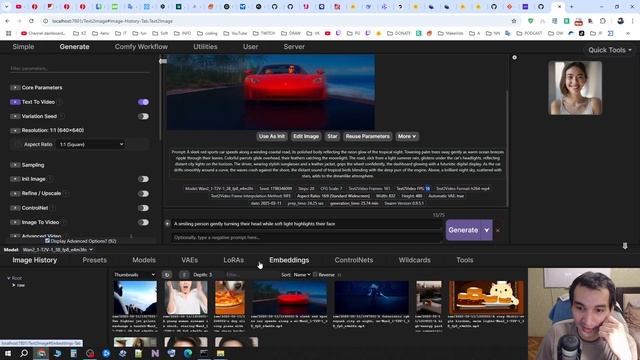The width and height of the screenshot is (640, 360).
Task: Open the Quick Tools dropdown menu
Action: pos(610,50)
